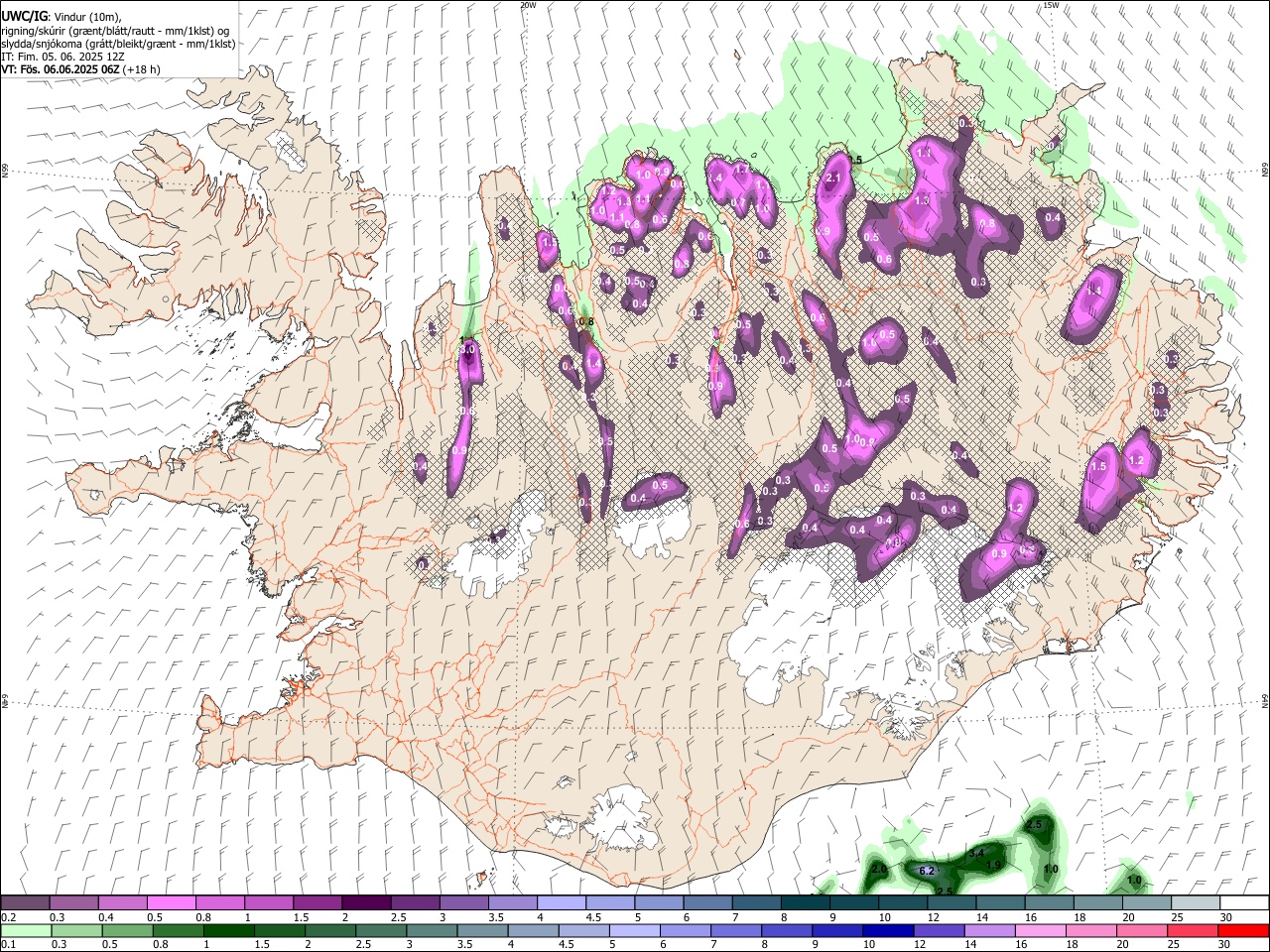Click the white glacier area near the south coast
The image size is (1270, 952).
tap(623, 817)
